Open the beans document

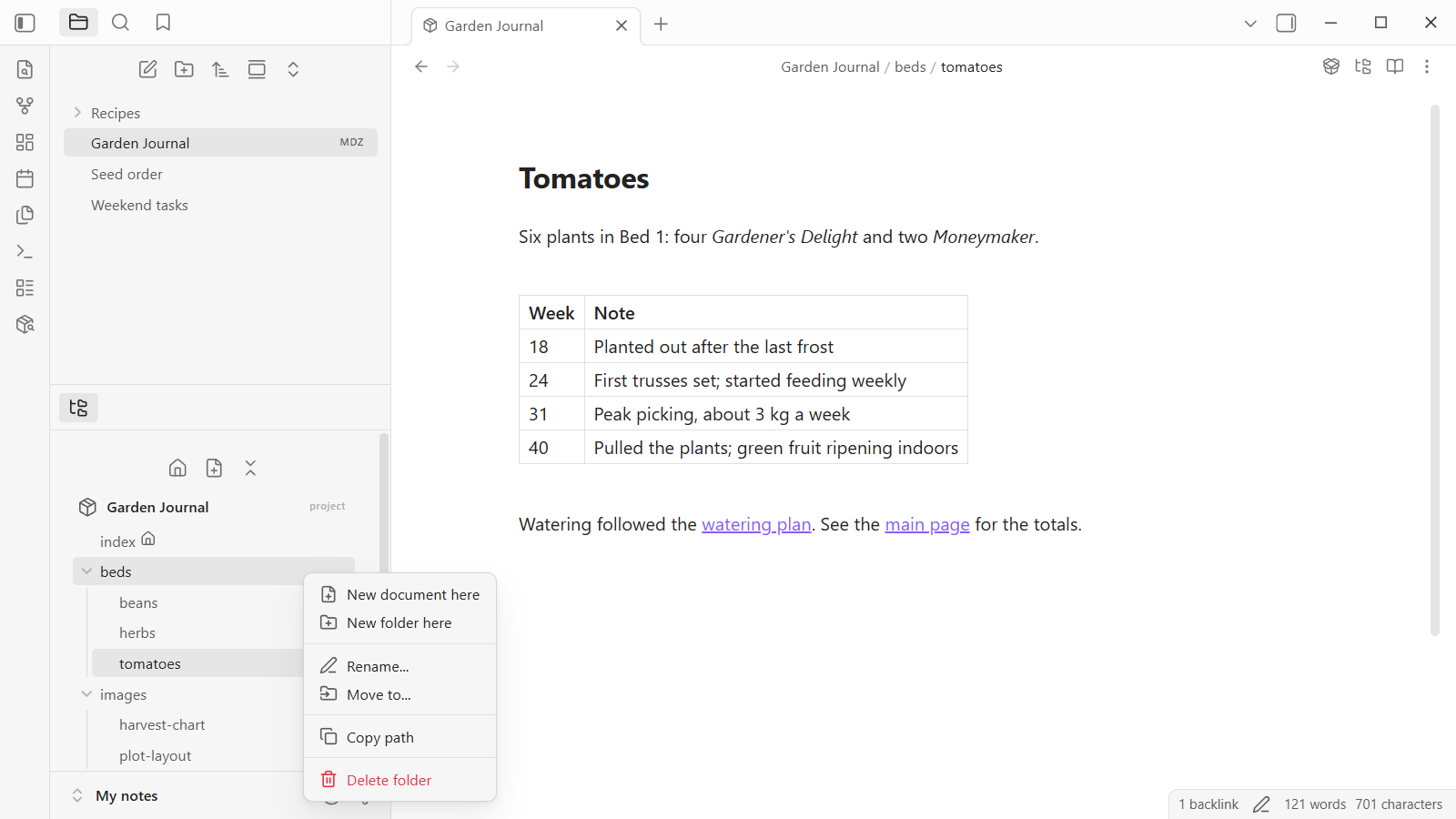[138, 602]
